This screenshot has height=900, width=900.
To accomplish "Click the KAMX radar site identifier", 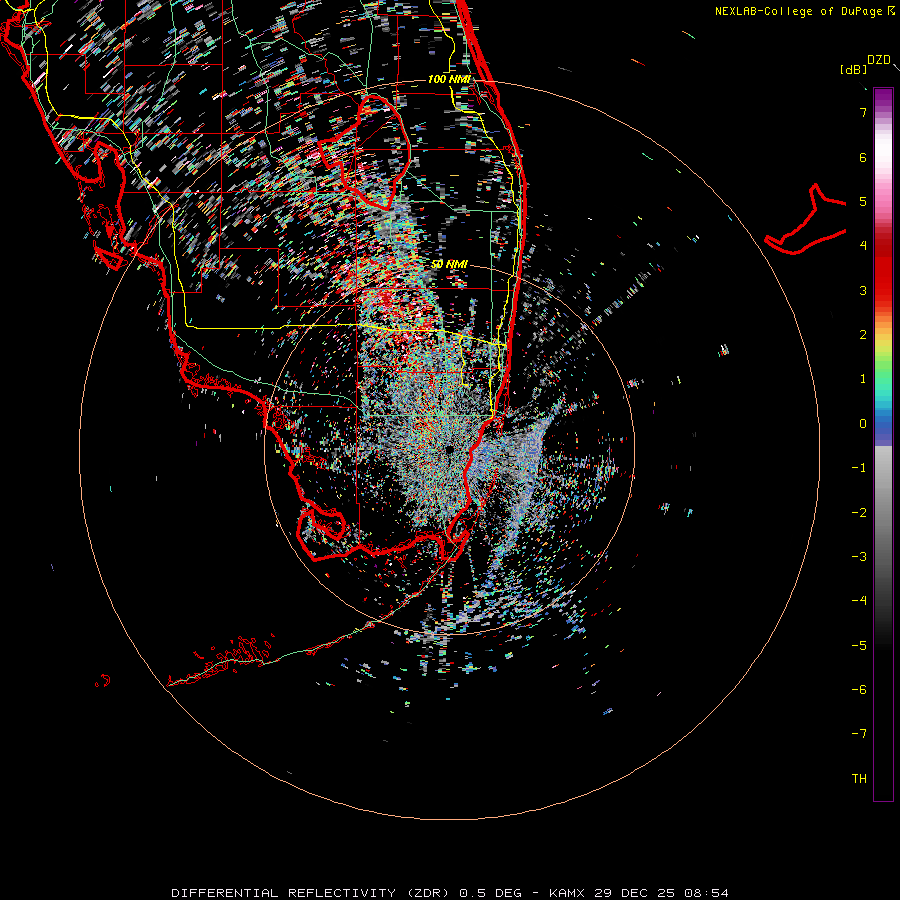I will tap(567, 893).
